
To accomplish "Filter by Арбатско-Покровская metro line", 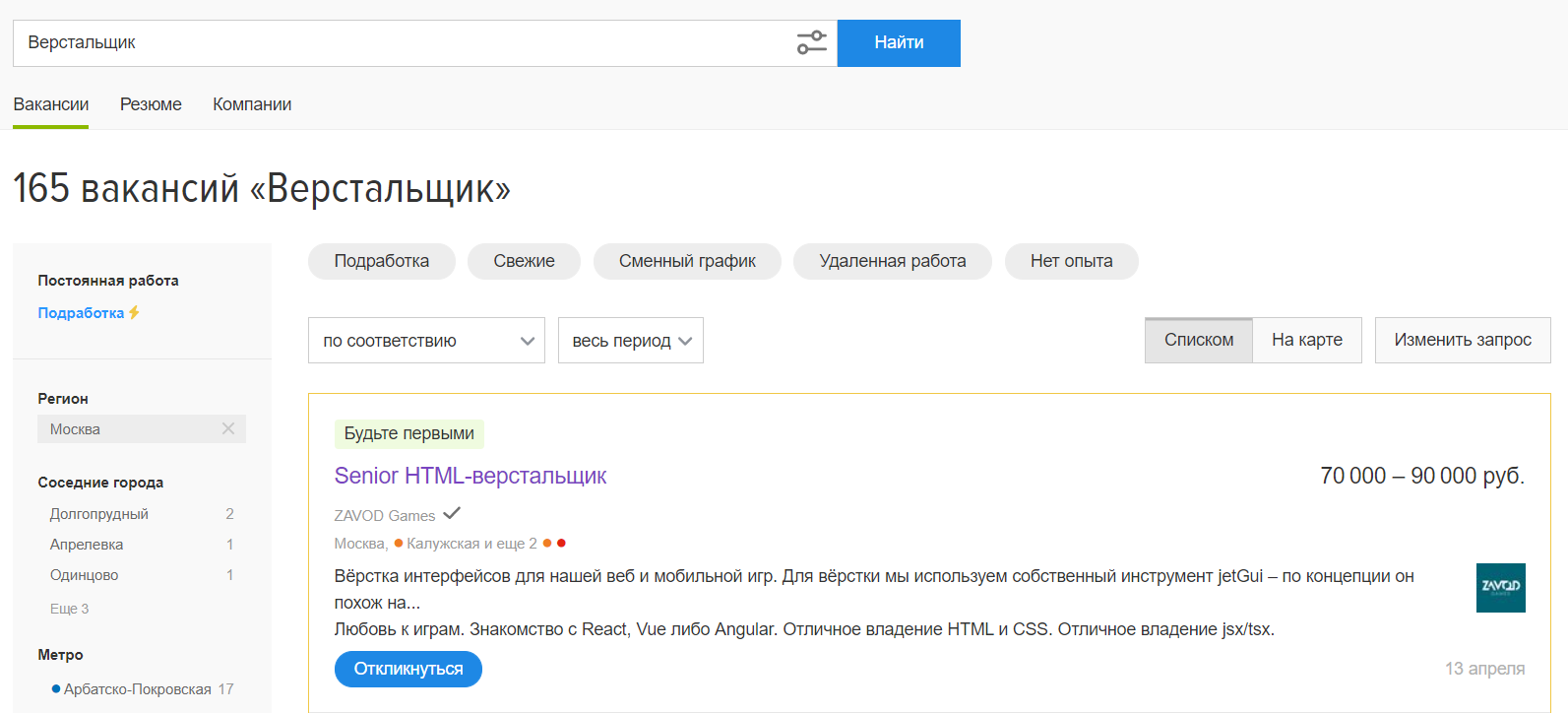I will [138, 688].
